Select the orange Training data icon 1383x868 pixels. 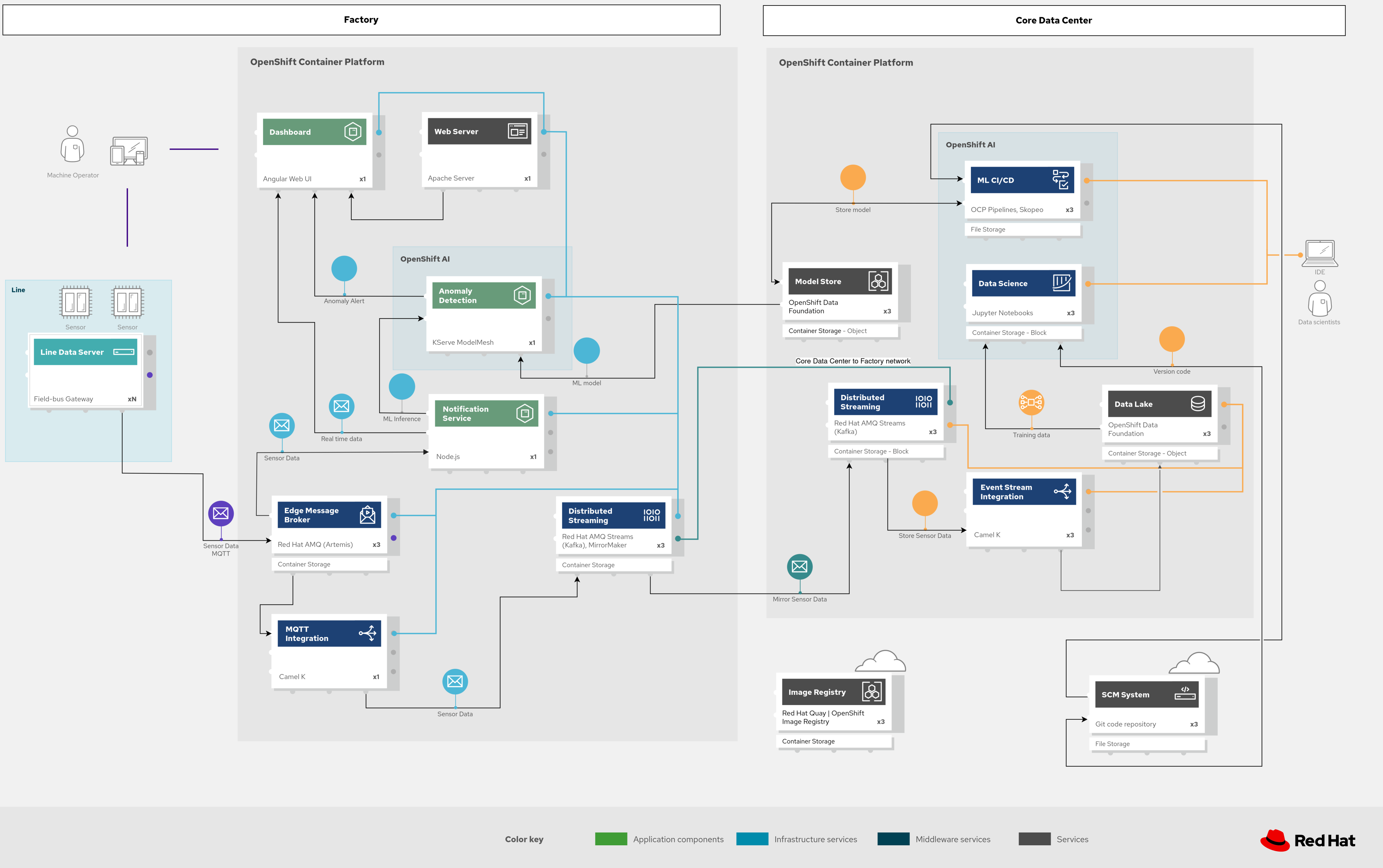click(x=1031, y=402)
